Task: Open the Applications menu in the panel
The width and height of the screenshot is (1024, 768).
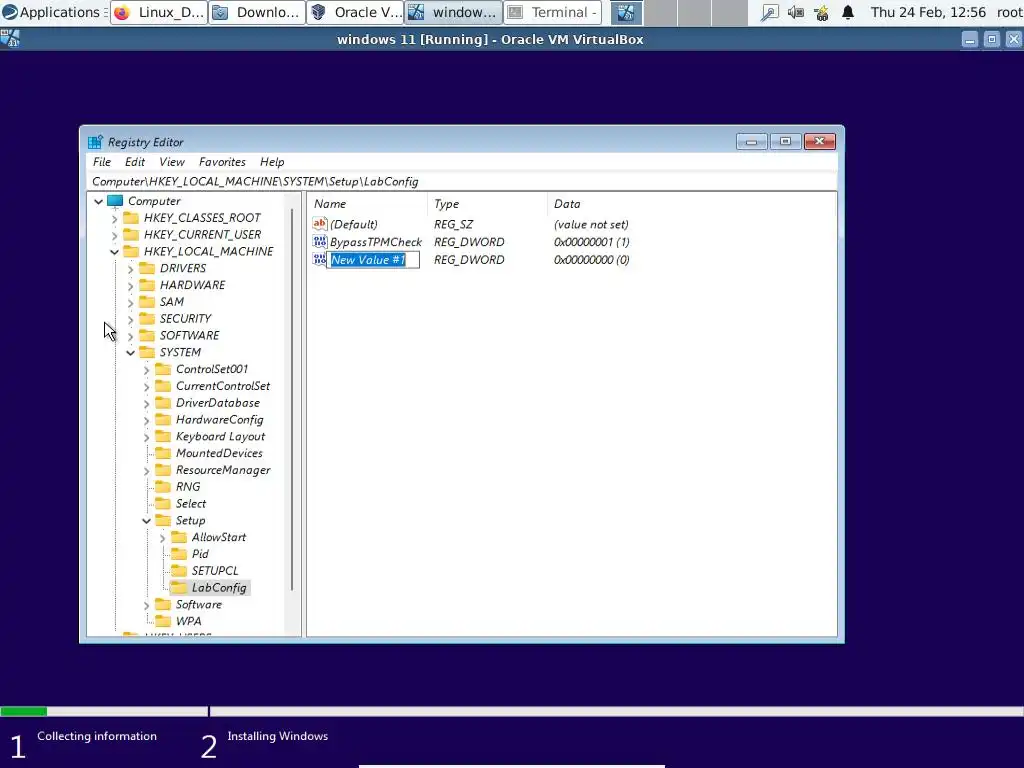Action: point(51,12)
